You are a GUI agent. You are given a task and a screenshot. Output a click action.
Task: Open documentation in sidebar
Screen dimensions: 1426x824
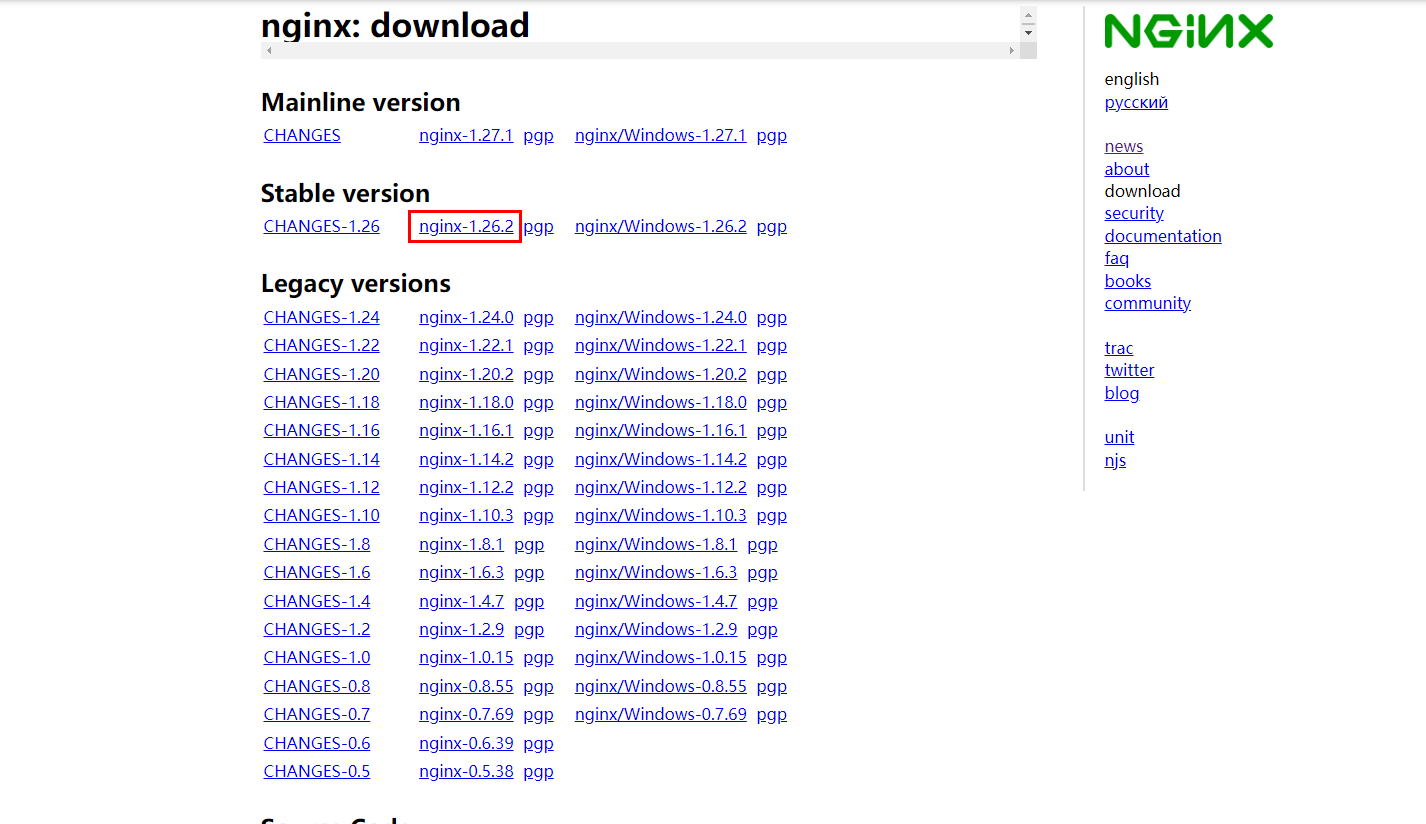click(x=1163, y=236)
